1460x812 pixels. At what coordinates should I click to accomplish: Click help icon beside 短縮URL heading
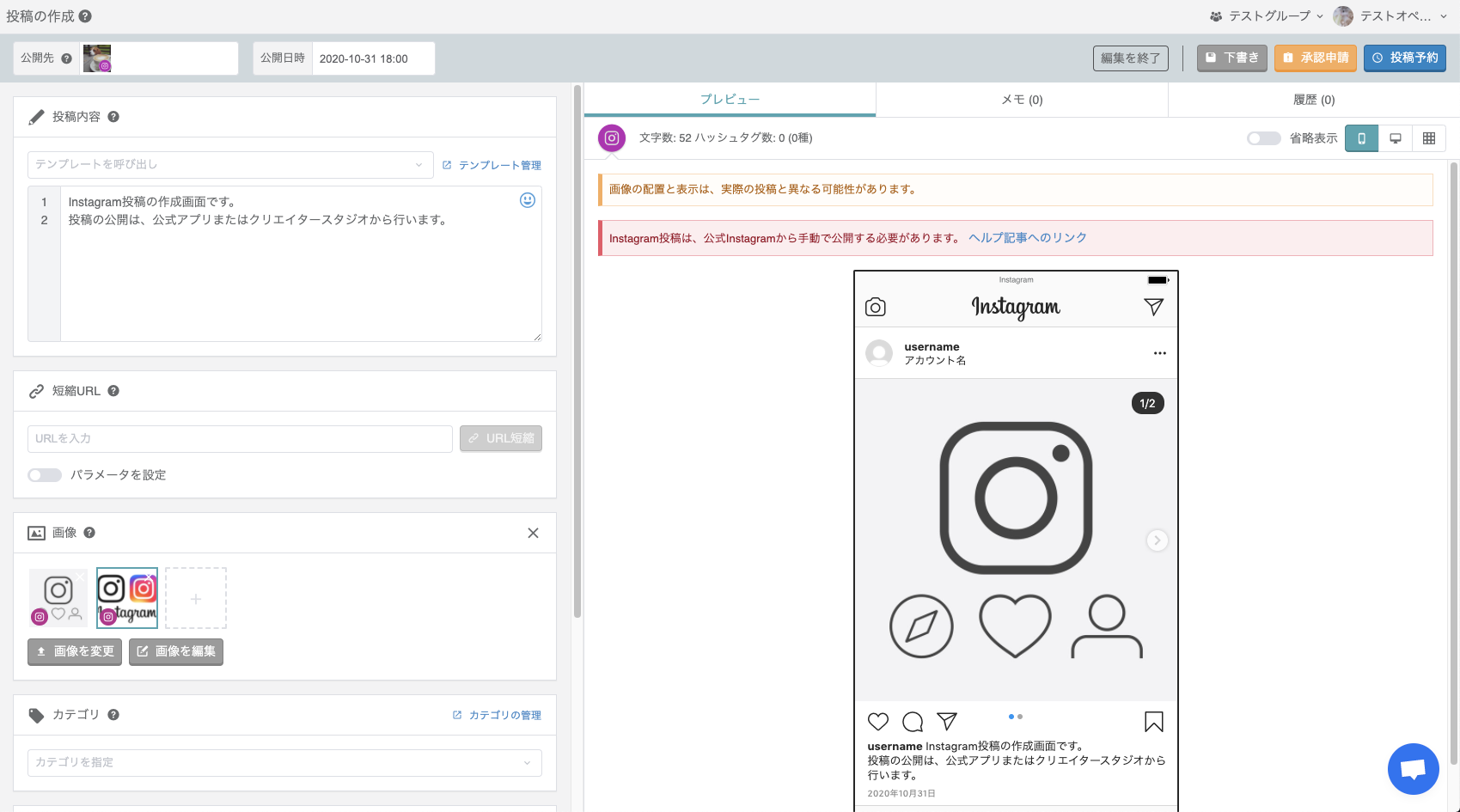pyautogui.click(x=113, y=391)
